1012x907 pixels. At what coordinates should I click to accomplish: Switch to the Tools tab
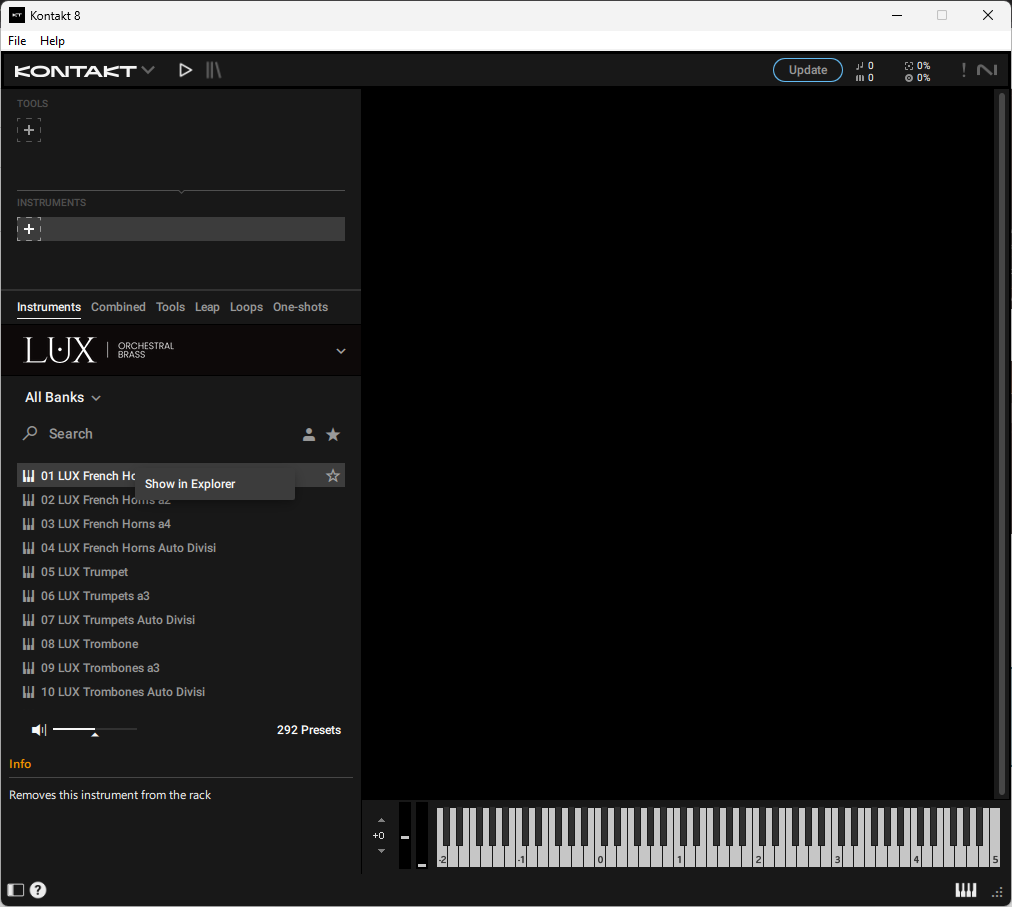pyautogui.click(x=170, y=307)
